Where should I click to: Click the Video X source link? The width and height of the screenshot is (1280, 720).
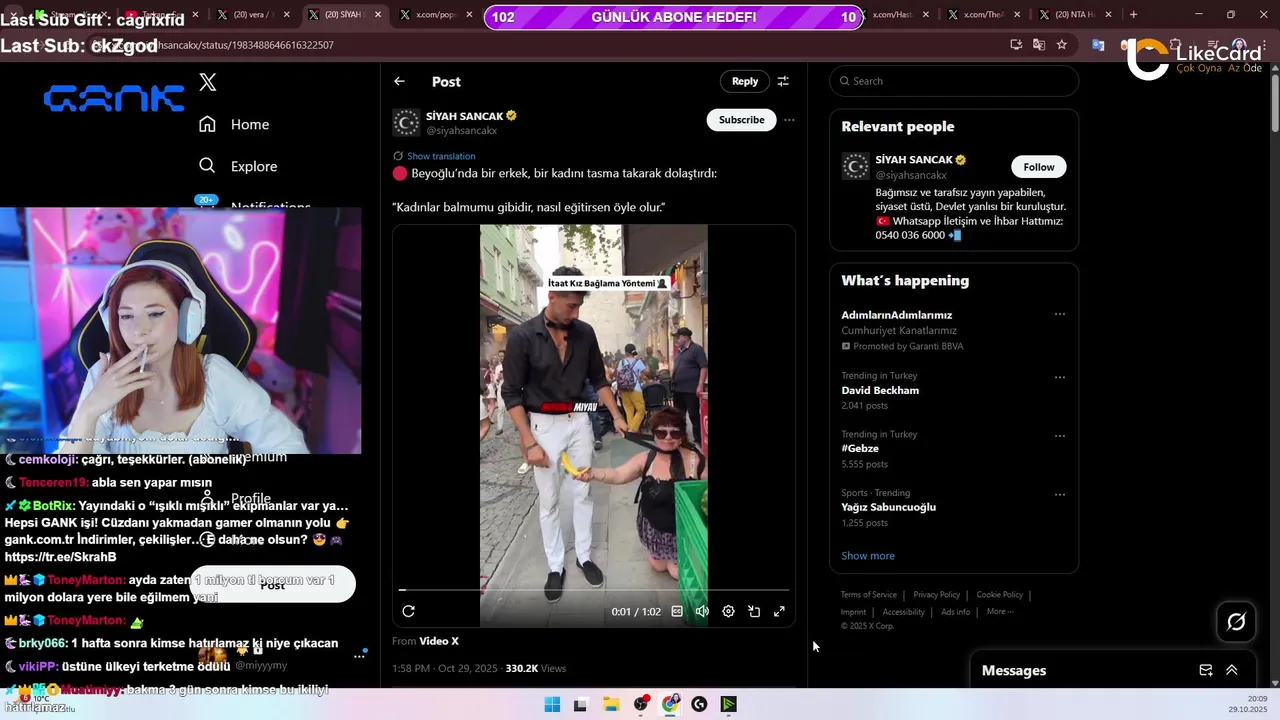(x=439, y=641)
